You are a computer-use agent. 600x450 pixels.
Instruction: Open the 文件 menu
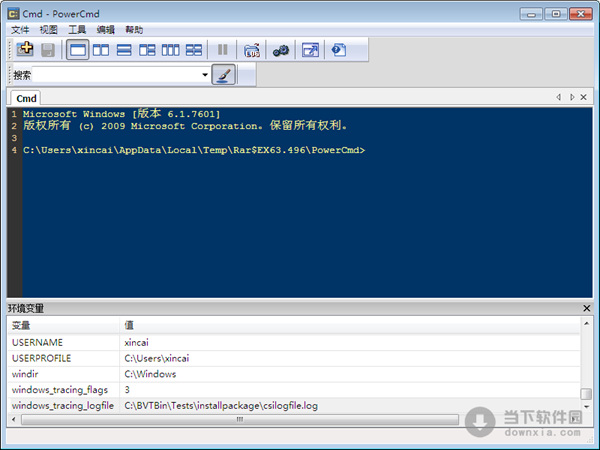pos(20,29)
